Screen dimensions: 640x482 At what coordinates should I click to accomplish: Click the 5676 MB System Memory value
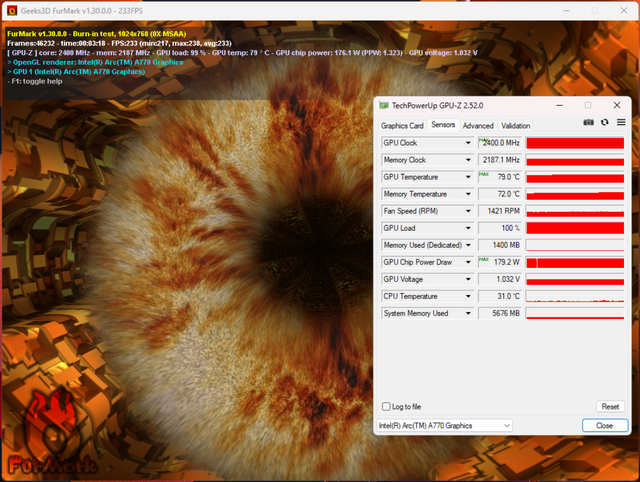point(500,313)
